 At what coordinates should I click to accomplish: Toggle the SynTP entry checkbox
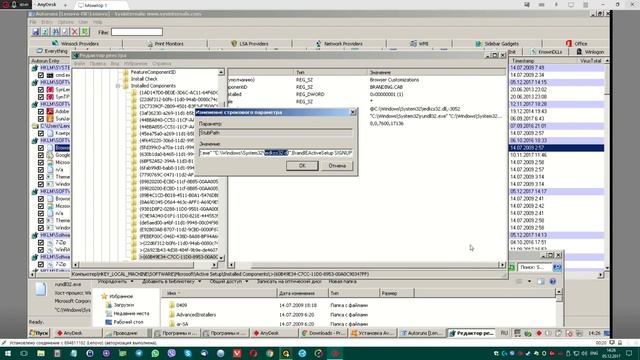point(41,97)
